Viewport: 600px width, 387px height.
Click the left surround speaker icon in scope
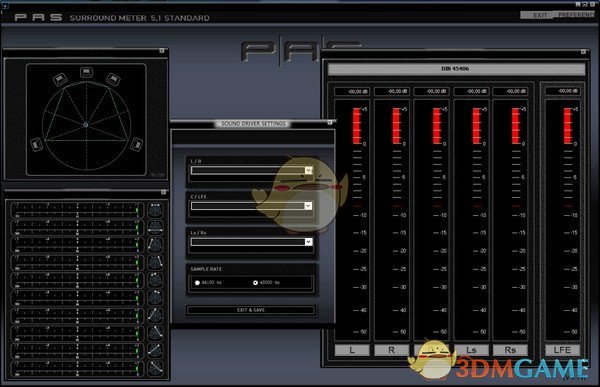tap(37, 144)
